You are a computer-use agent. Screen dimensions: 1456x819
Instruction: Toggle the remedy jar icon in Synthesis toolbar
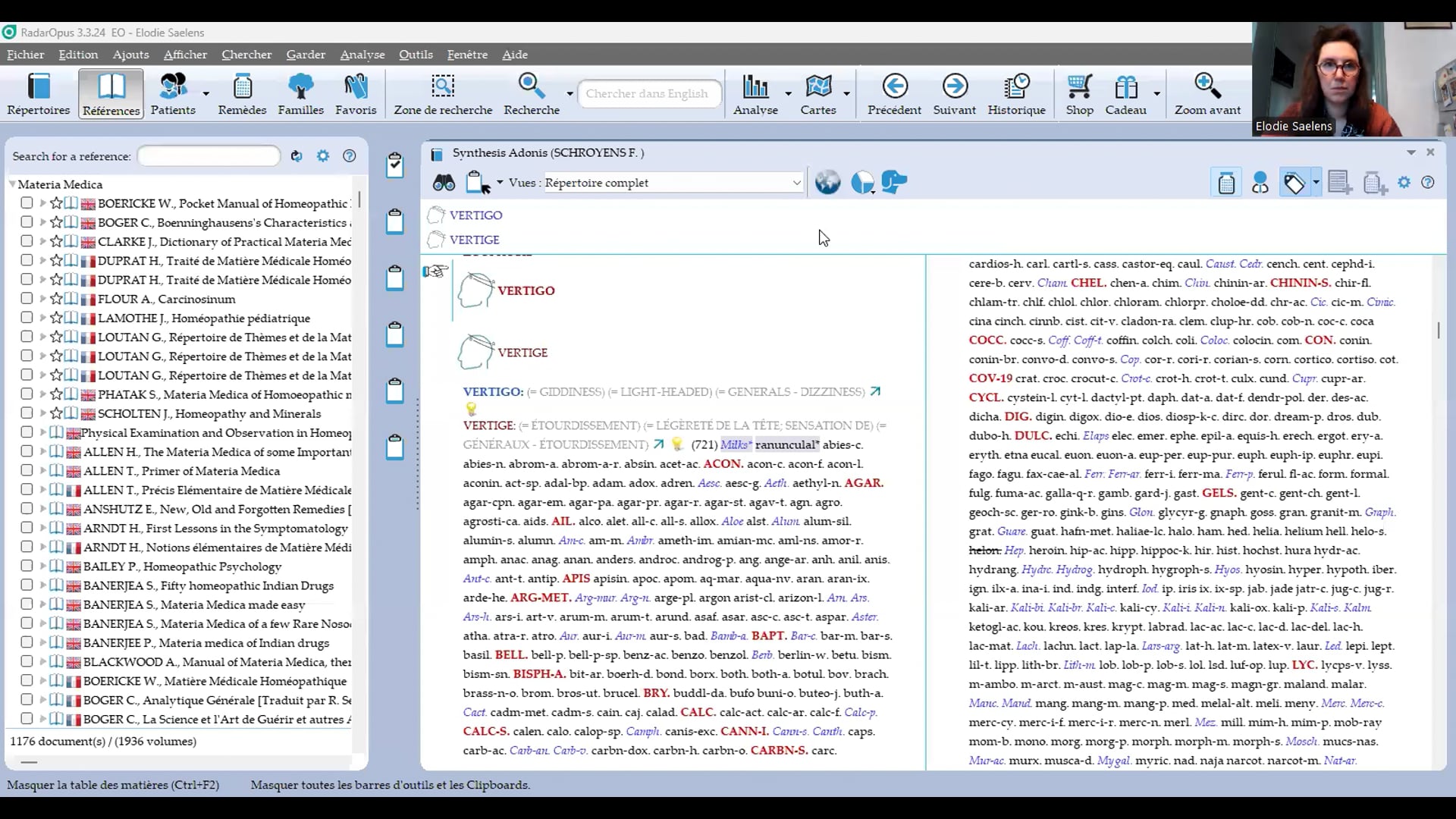tap(1226, 183)
